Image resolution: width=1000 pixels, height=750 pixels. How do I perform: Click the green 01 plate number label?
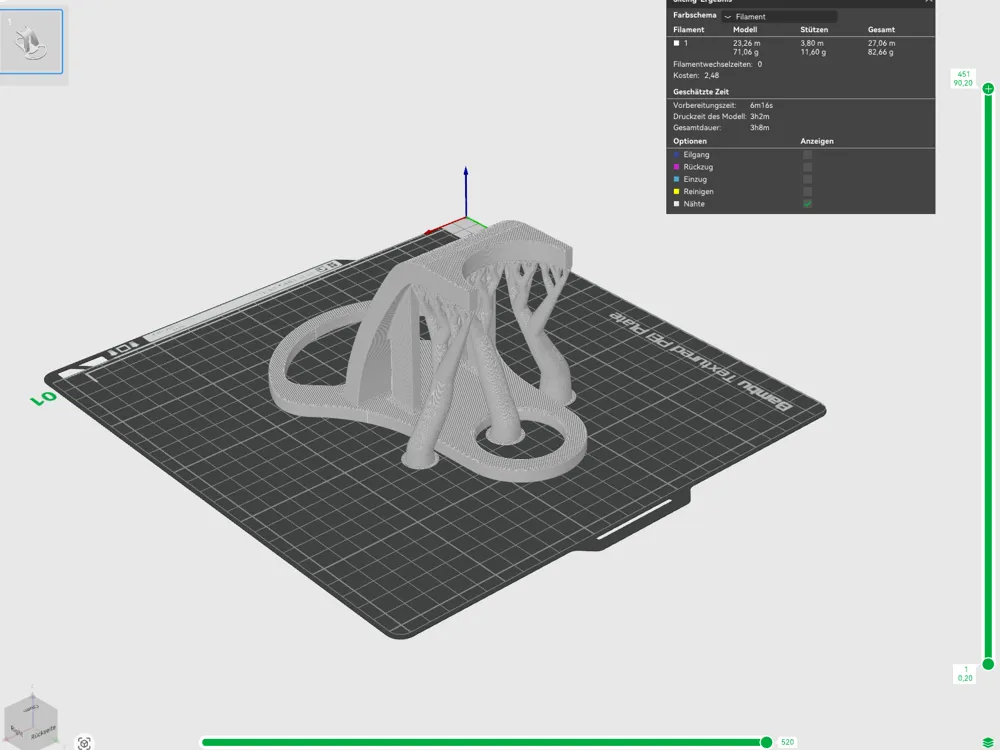[43, 399]
